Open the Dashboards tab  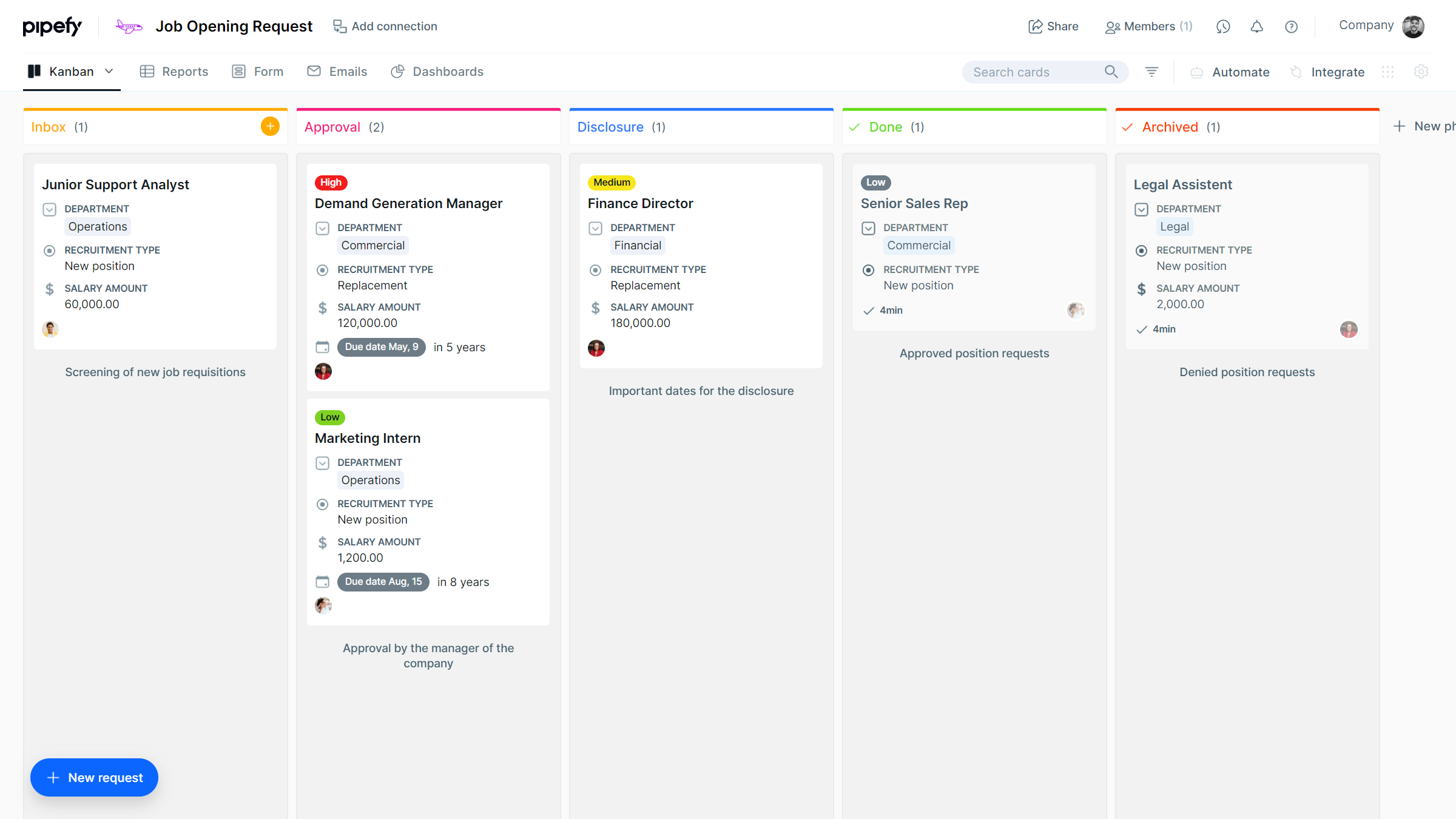point(437,72)
